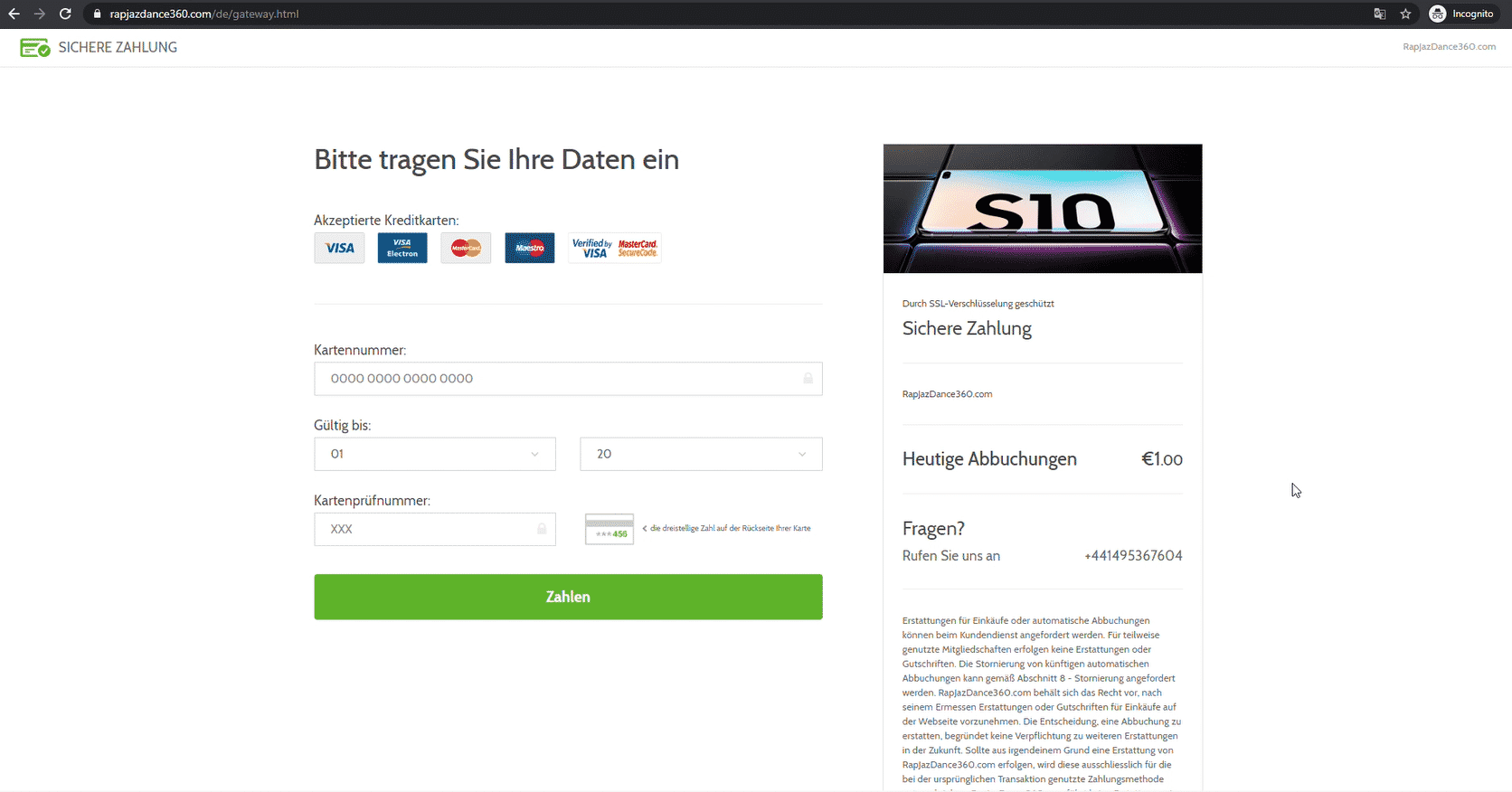Reload the page with the refresh icon
This screenshot has width=1512, height=792.
tap(65, 14)
